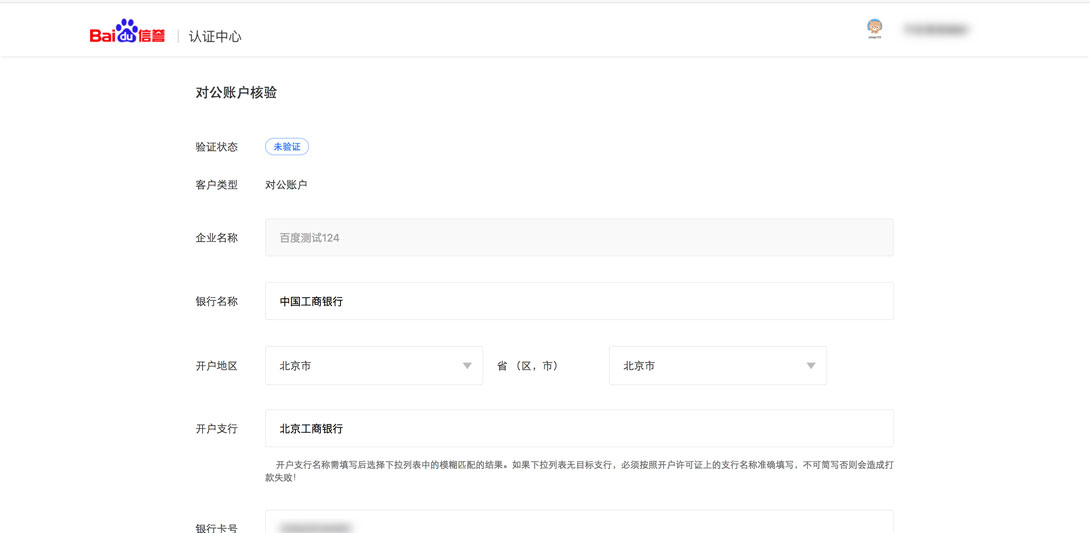
Task: Click into the 银行卡号 input field
Action: [x=578, y=524]
